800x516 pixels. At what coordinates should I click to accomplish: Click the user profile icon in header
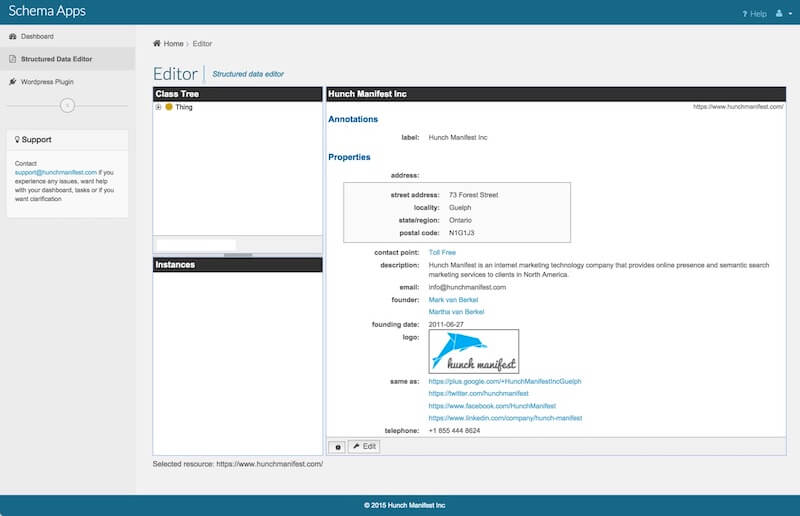pos(777,14)
